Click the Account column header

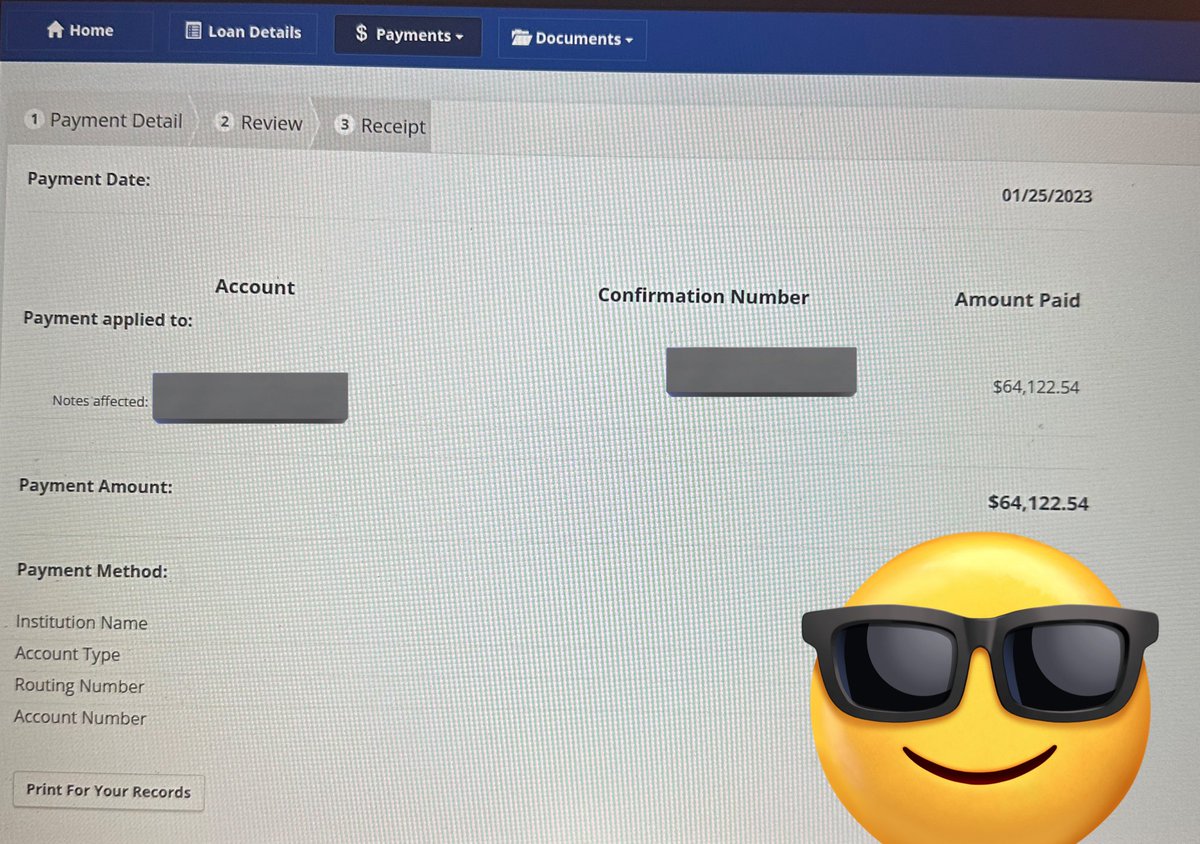pyautogui.click(x=255, y=287)
